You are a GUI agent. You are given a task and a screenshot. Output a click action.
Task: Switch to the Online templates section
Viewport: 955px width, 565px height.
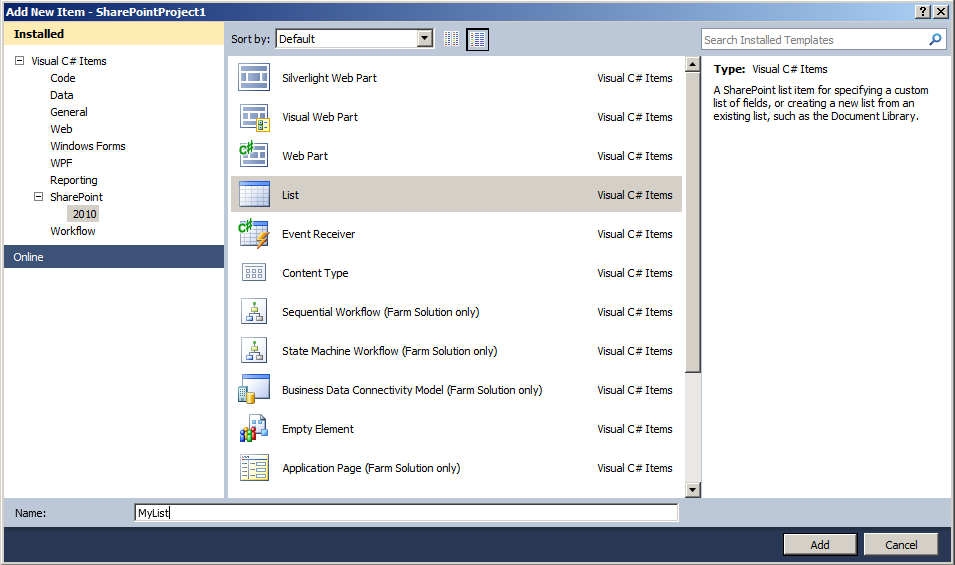tap(114, 257)
